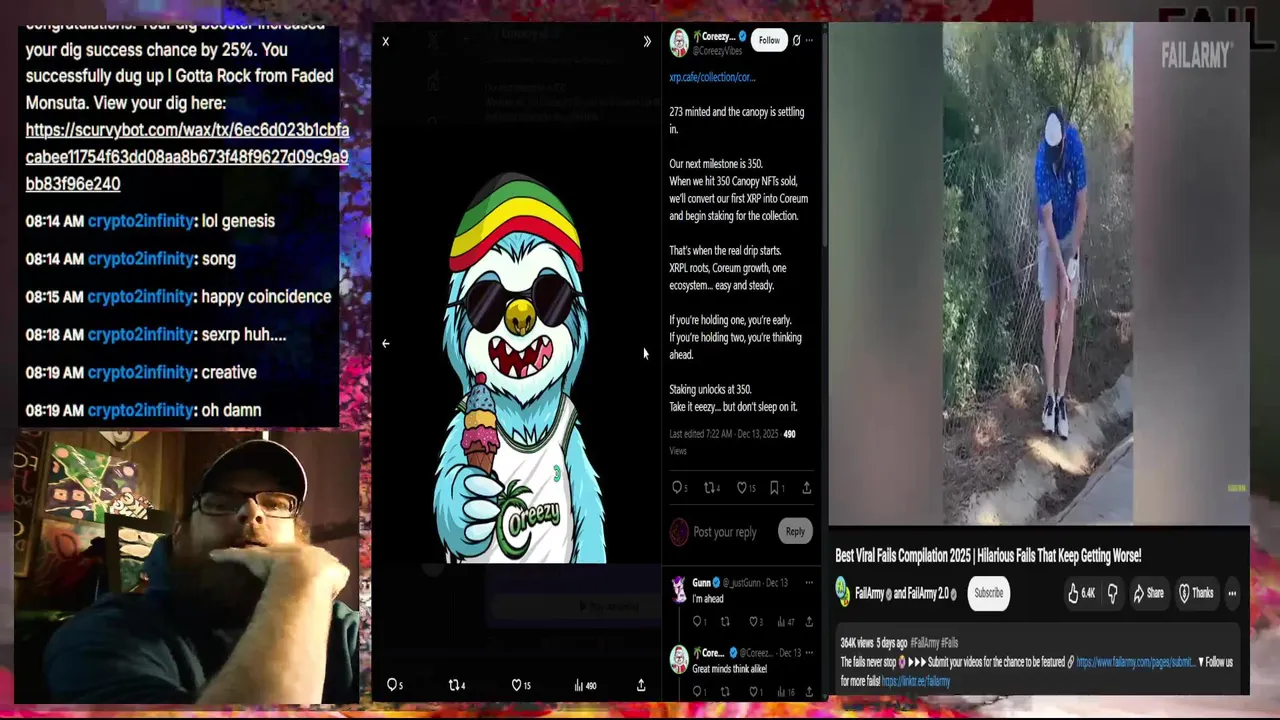Like the post using the heart below the image
This screenshot has height=720, width=1280.
[521, 685]
